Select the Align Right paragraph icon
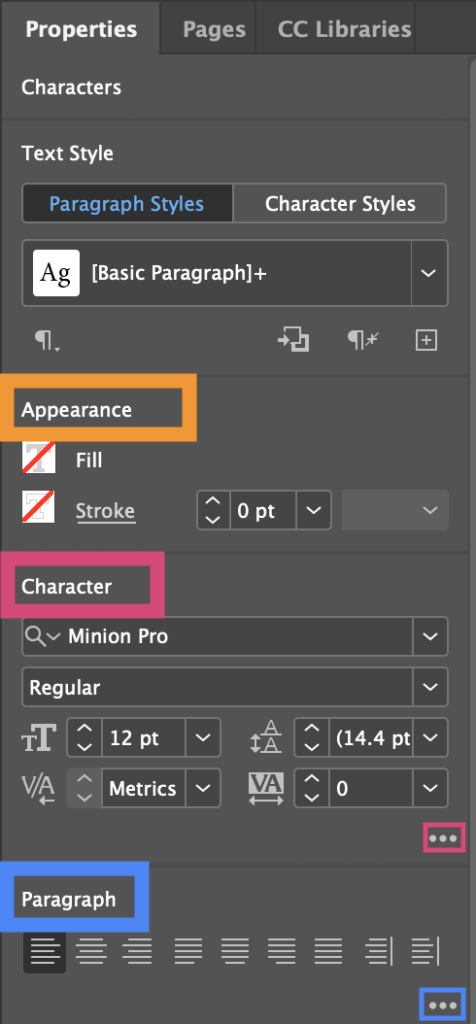The width and height of the screenshot is (476, 1024). [137, 951]
